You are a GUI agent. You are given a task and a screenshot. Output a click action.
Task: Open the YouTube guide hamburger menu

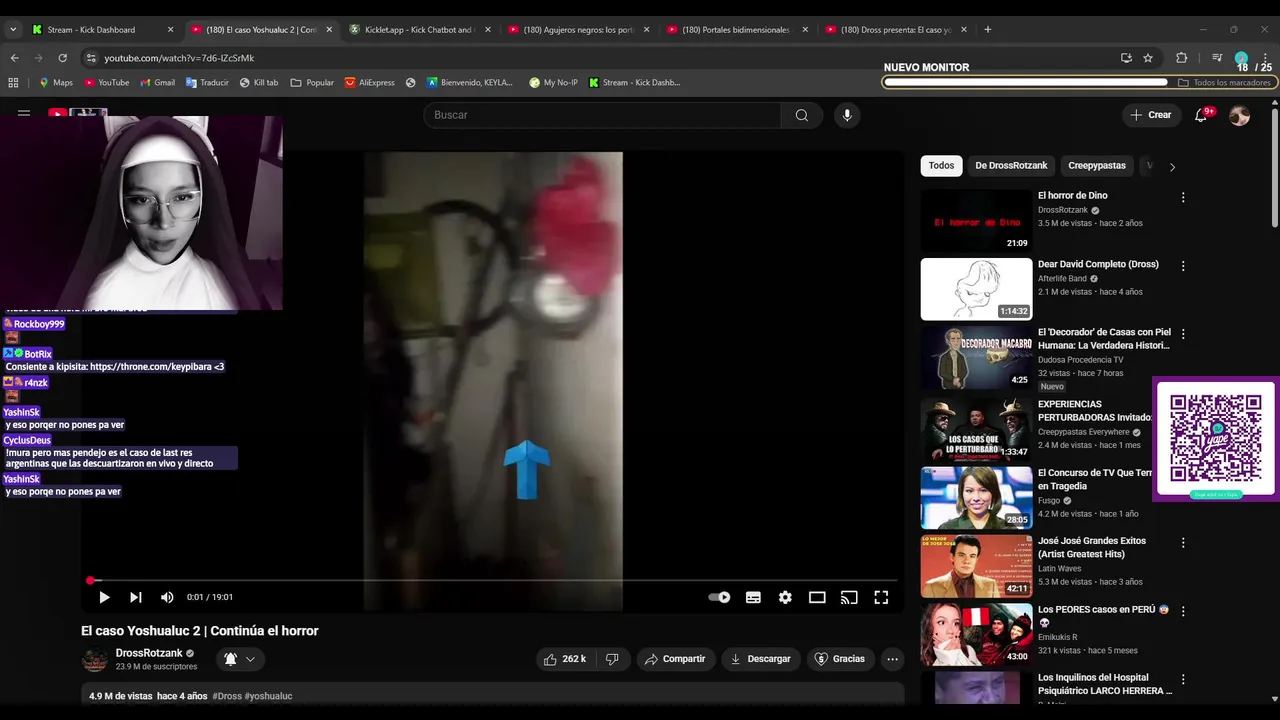(x=24, y=114)
